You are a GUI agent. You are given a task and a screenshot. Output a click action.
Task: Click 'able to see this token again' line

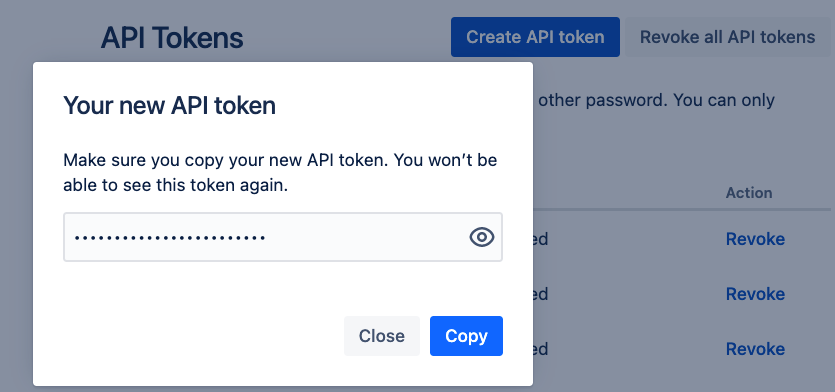tap(176, 186)
